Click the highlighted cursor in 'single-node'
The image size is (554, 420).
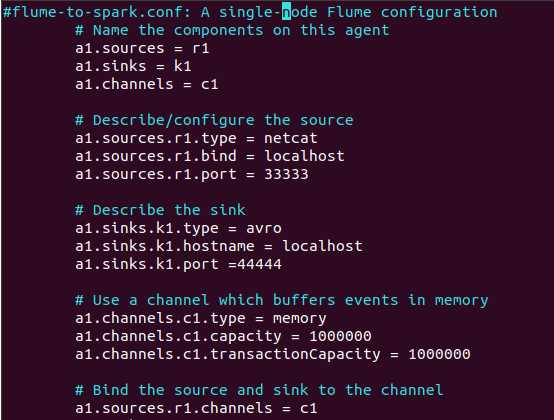(x=286, y=12)
